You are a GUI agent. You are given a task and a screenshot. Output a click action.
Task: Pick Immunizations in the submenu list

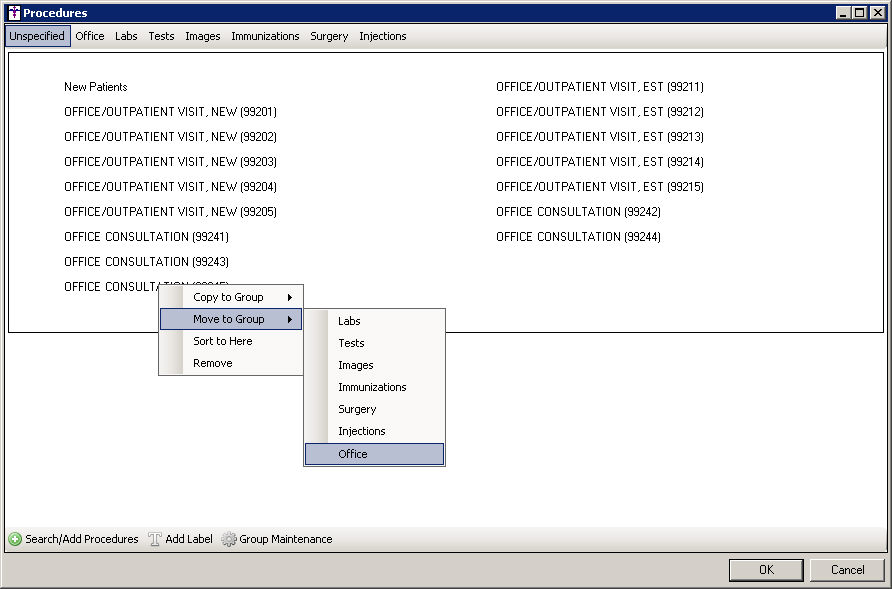[x=372, y=387]
